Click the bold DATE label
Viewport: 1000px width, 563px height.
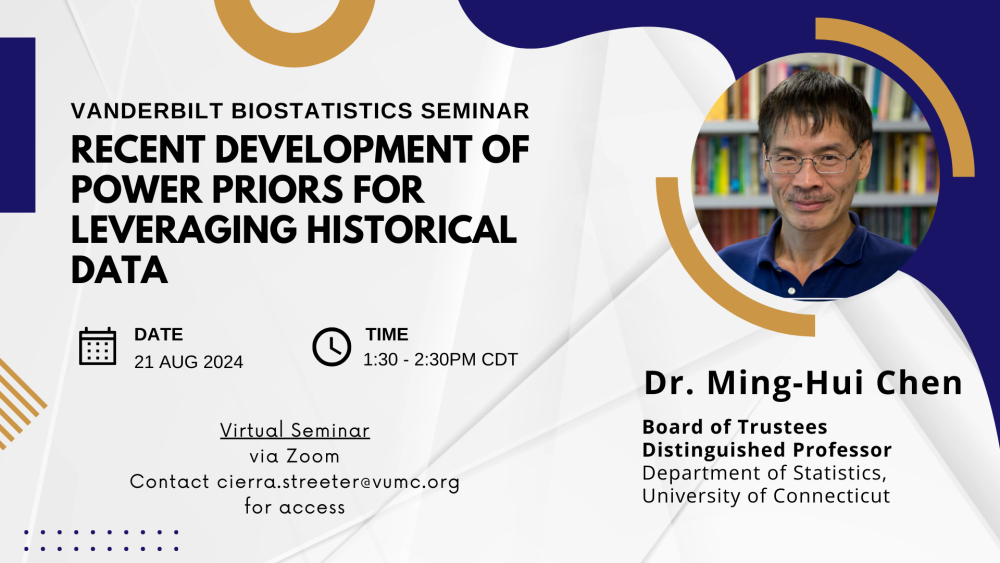[159, 335]
